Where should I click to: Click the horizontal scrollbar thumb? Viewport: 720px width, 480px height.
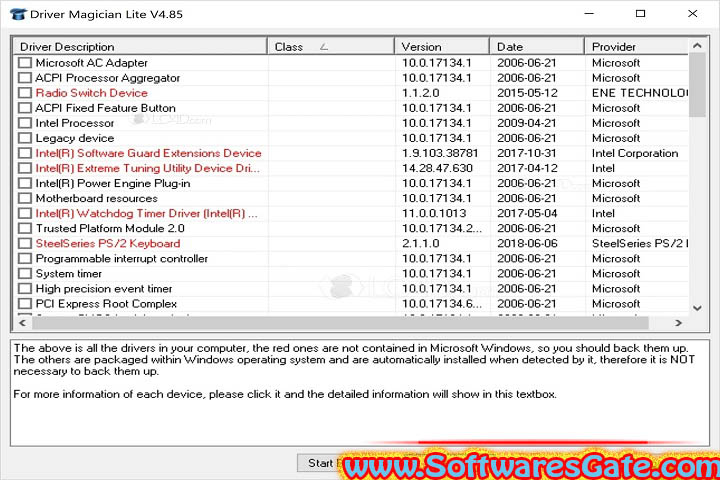click(x=340, y=323)
